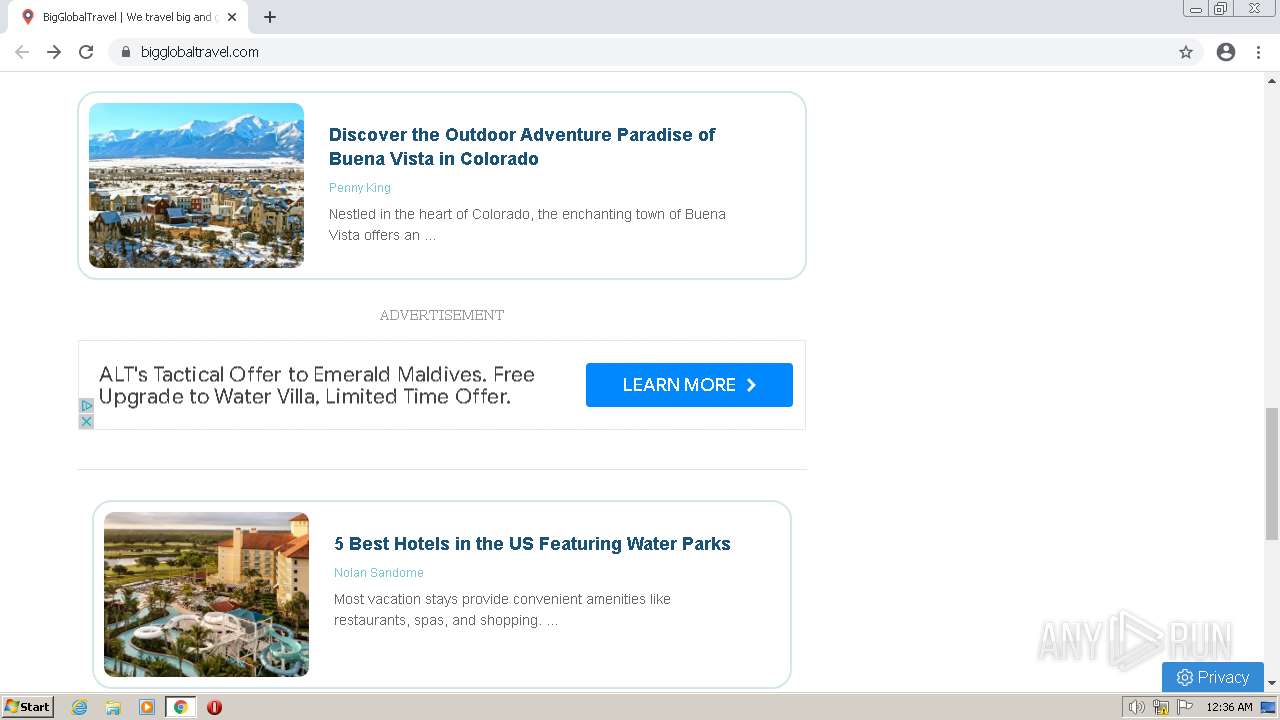Close the BigGlobalTravel tab

pos(232,17)
